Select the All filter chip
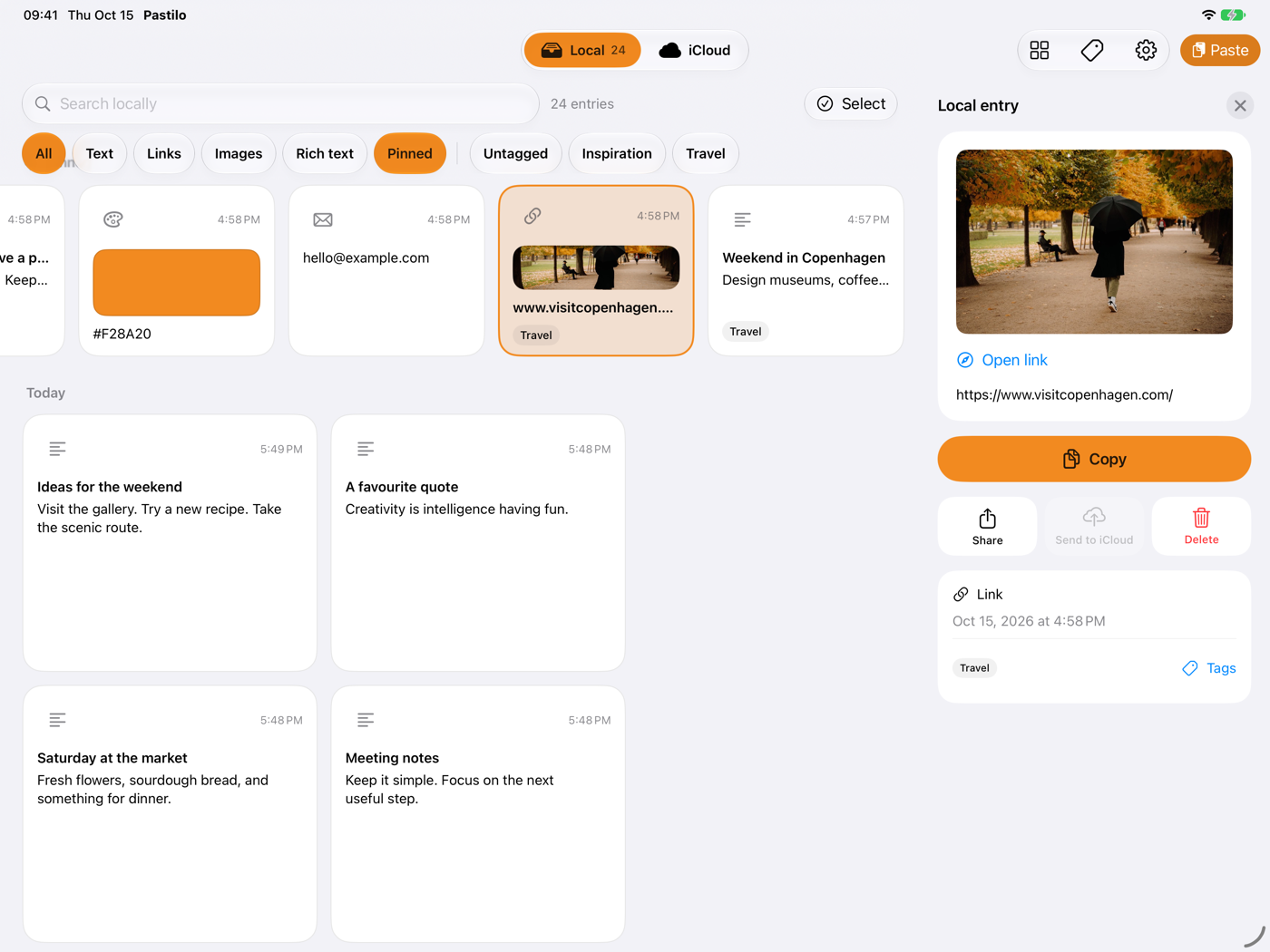This screenshot has height=952, width=1270. tap(44, 154)
